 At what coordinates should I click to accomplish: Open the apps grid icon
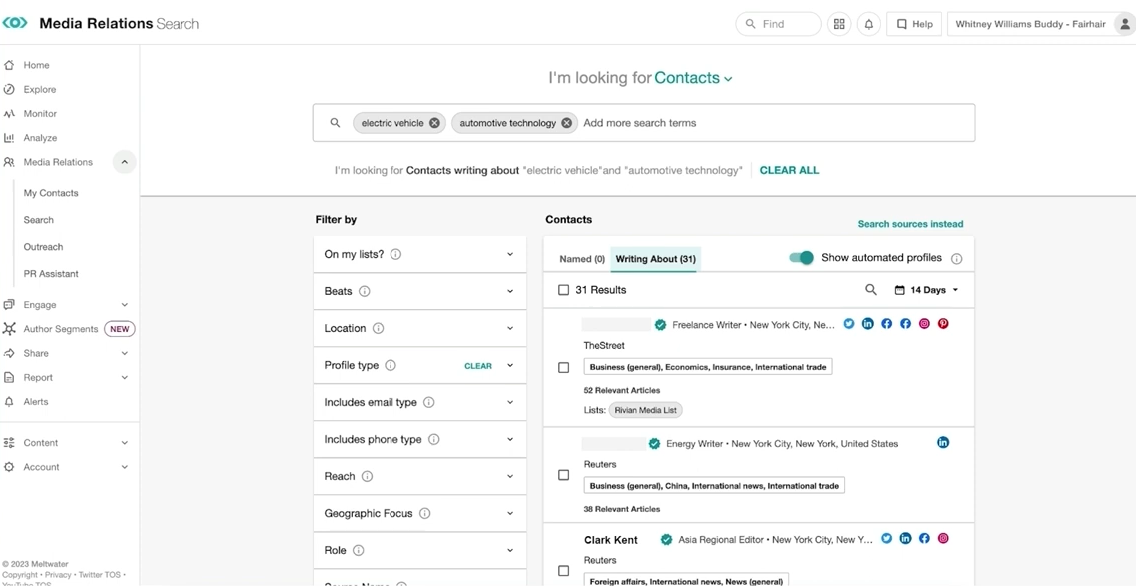tap(839, 24)
